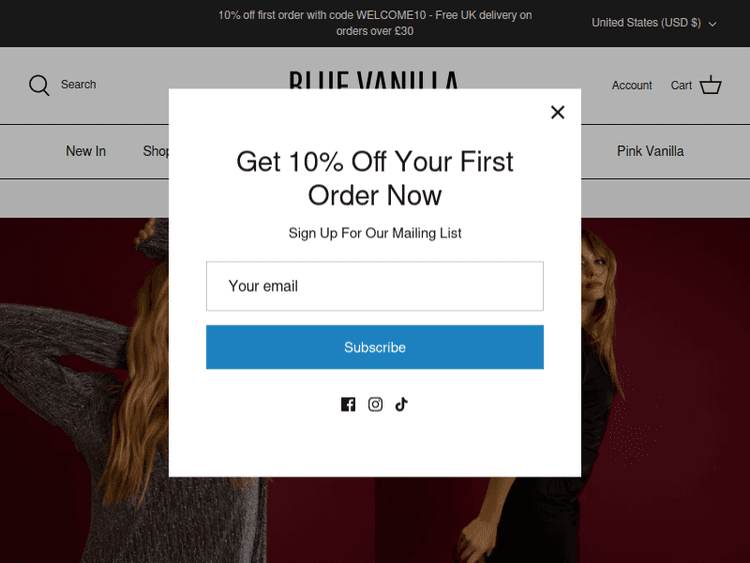The image size is (750, 563).
Task: Open the cart basket icon
Action: [x=711, y=85]
